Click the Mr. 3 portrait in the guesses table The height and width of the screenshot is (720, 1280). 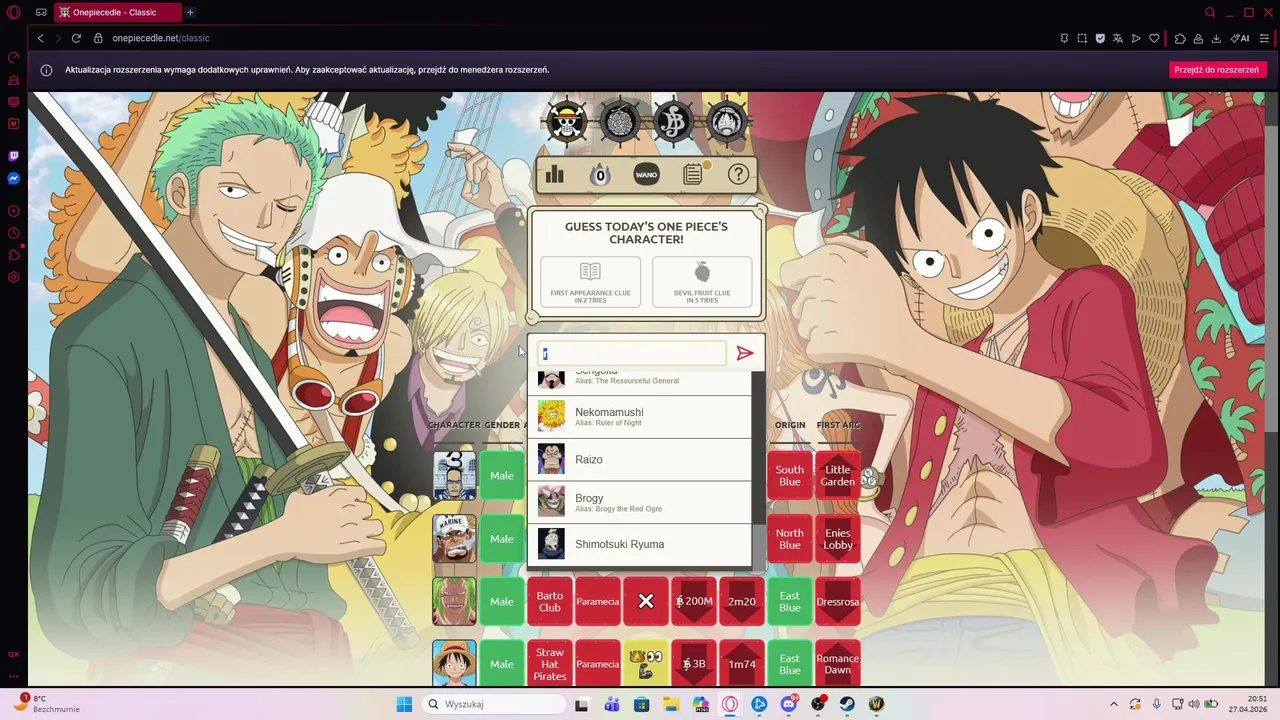454,475
